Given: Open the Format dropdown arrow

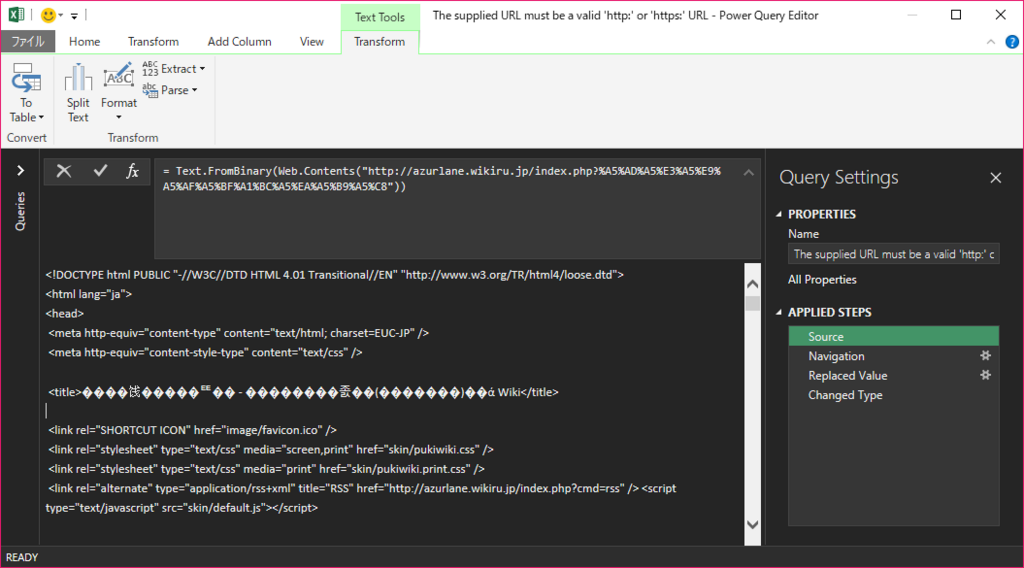Looking at the screenshot, I should coord(119,118).
